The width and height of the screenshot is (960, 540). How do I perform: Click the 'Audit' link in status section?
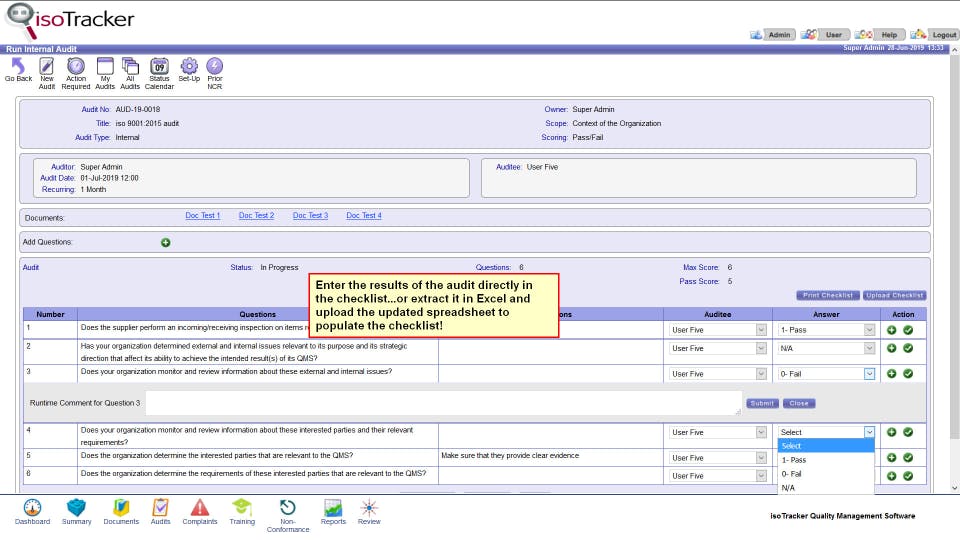point(31,268)
